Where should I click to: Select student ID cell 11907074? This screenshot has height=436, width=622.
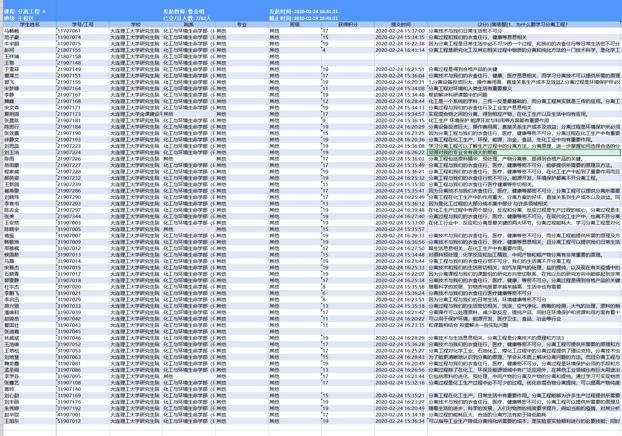(83, 37)
